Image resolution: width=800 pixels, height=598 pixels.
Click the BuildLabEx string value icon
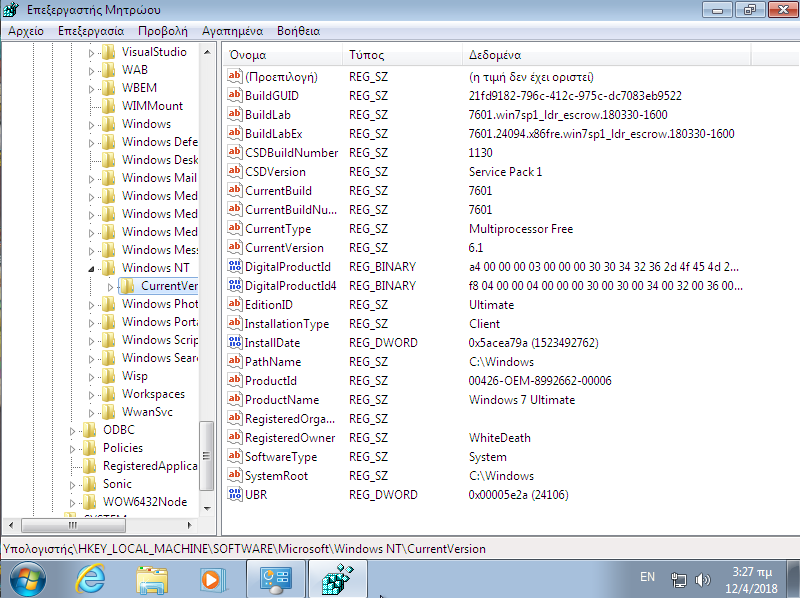(x=235, y=133)
